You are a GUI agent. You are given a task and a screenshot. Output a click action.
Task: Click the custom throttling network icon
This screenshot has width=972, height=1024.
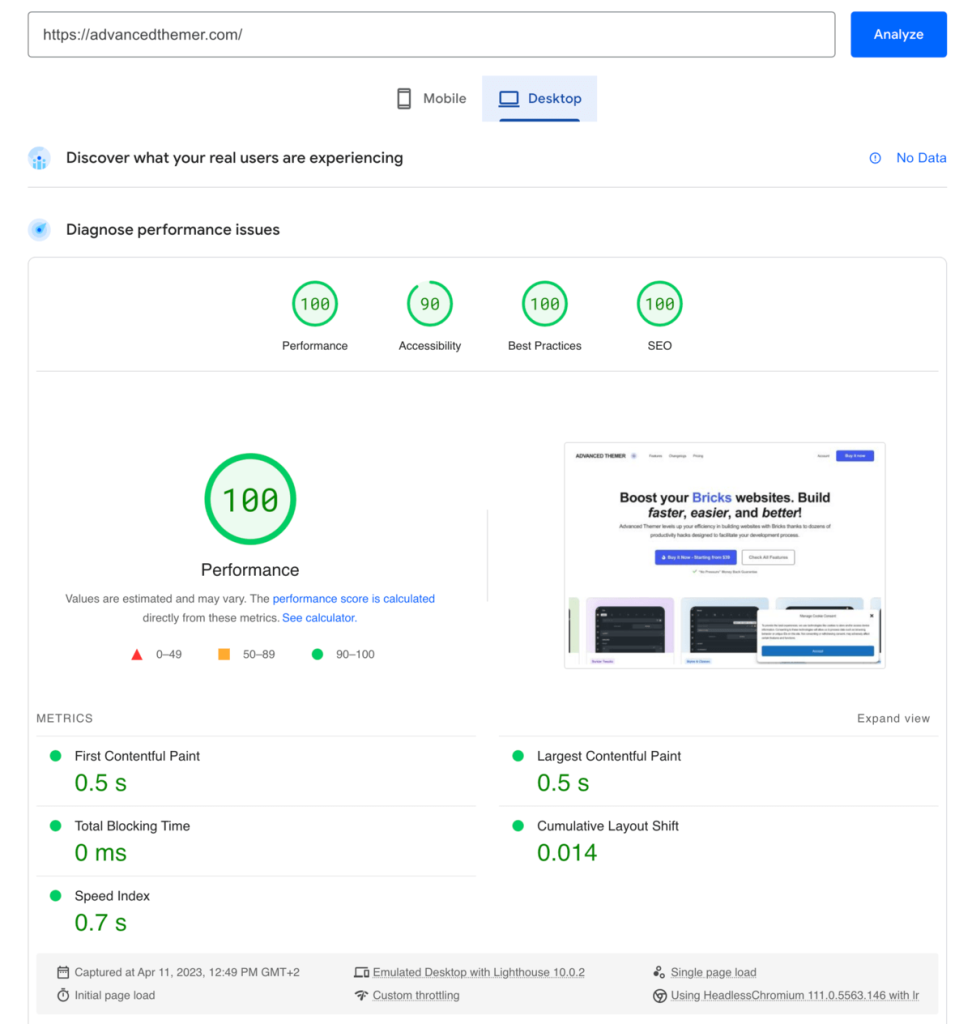tap(362, 995)
